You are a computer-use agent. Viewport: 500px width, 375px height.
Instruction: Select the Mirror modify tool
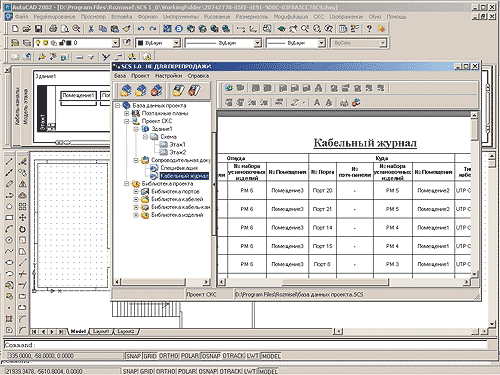pos(22,184)
